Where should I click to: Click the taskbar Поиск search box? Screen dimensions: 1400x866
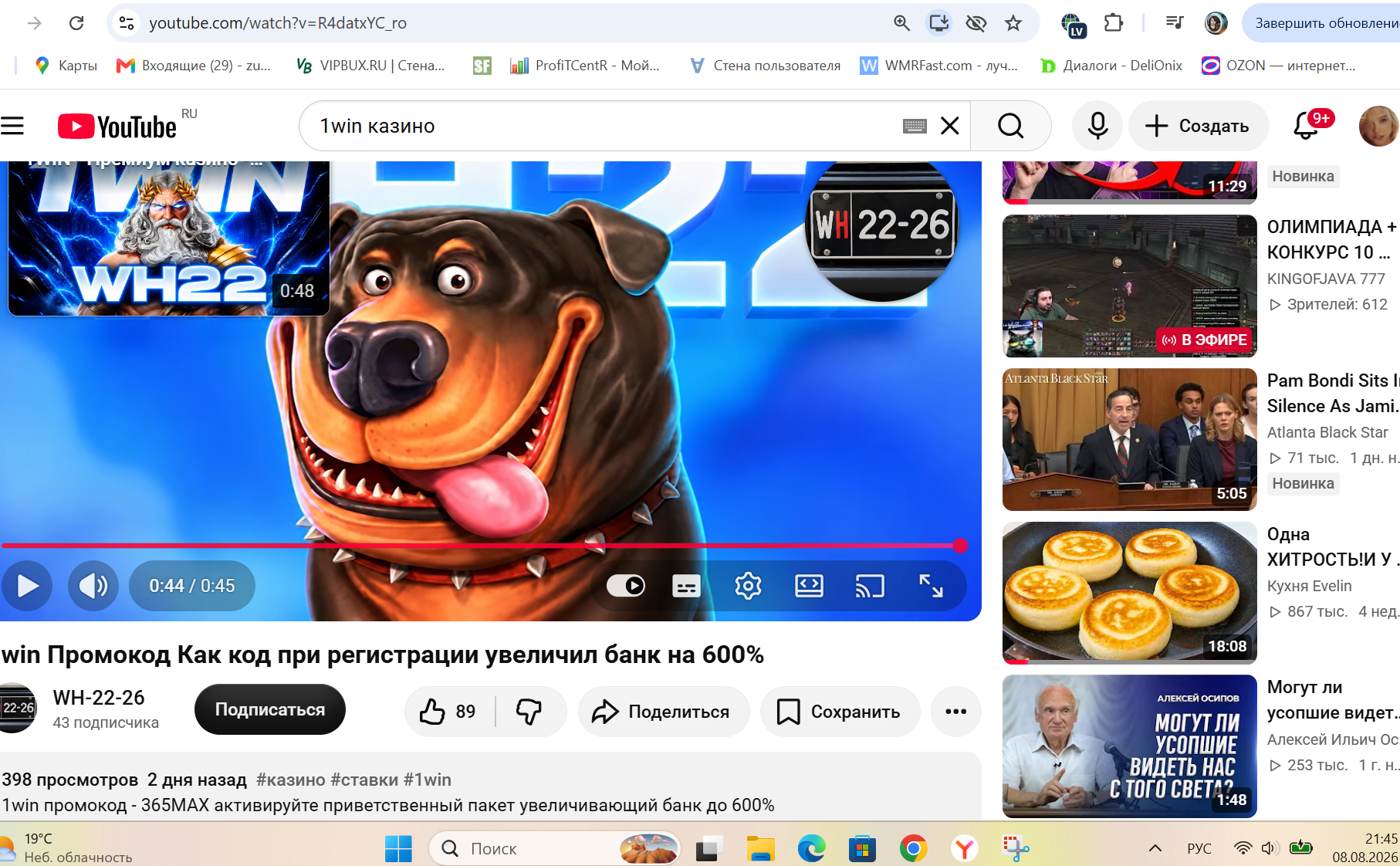555,849
